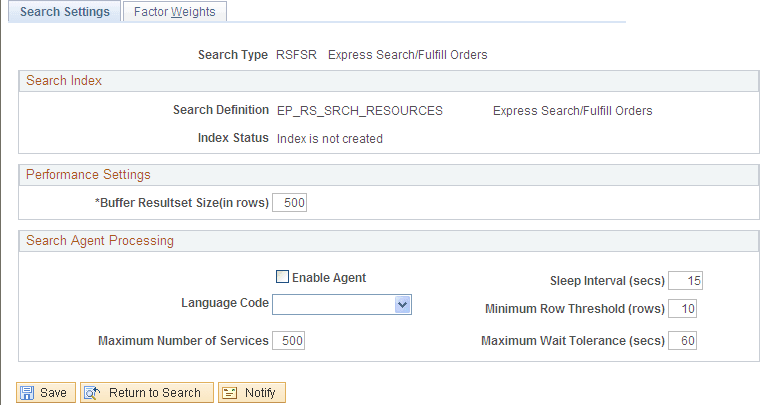The image size is (767, 405).
Task: Click the EP_RS_SRCH_RESOURCES search definition value
Action: click(360, 111)
